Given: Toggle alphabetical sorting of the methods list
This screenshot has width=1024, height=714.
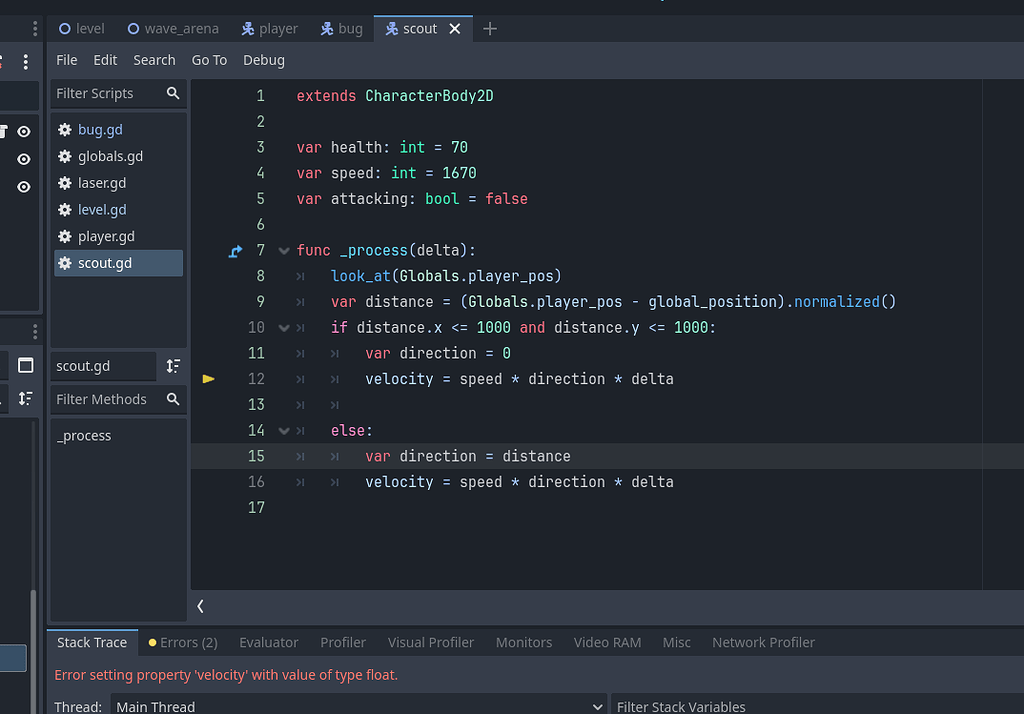Looking at the screenshot, I should click(173, 366).
